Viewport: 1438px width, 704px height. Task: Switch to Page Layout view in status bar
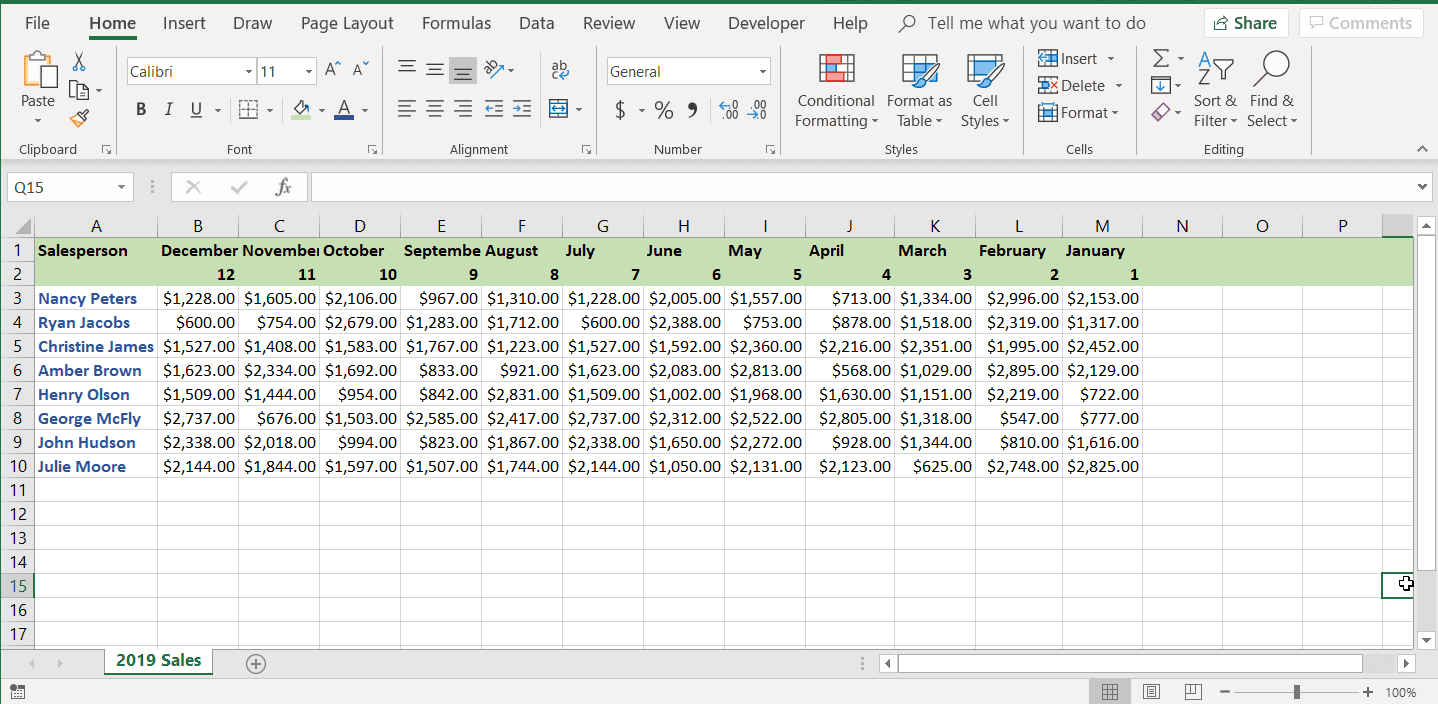coord(1151,692)
